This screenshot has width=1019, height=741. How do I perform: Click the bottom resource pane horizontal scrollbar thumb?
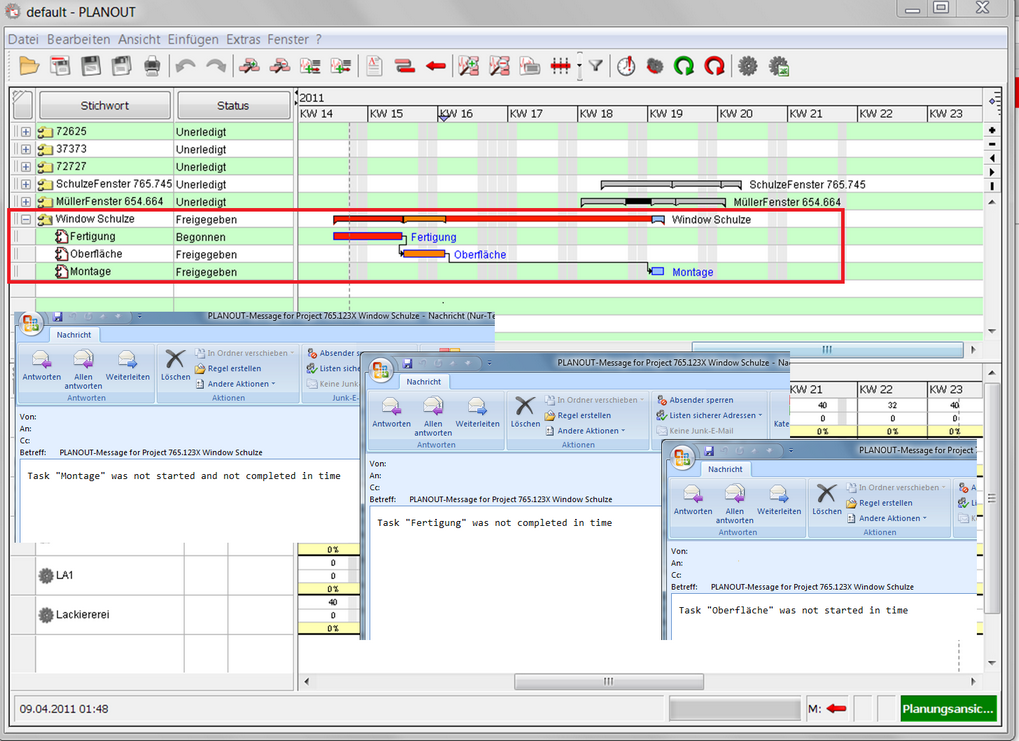click(609, 681)
